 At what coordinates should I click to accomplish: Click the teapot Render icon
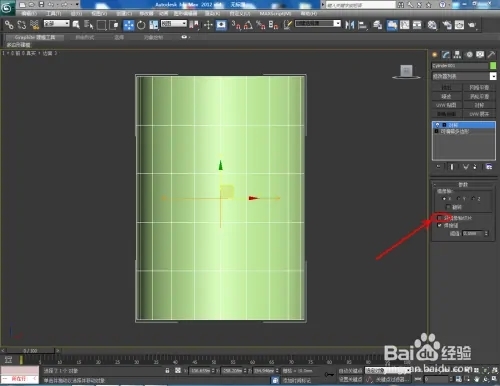pos(472,25)
